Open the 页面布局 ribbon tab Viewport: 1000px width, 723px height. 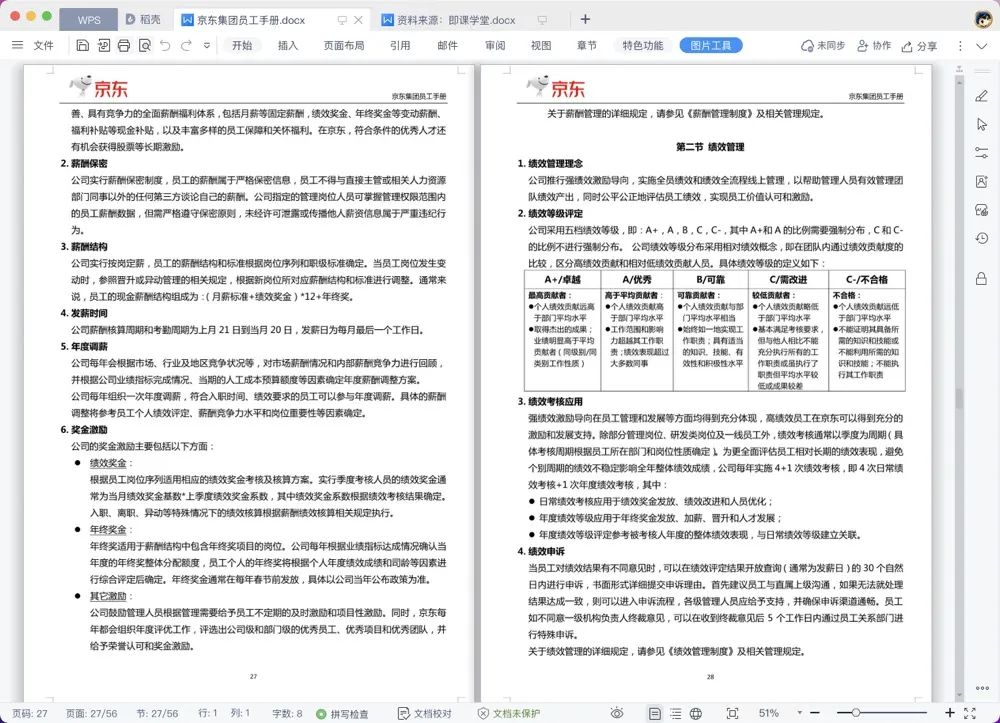344,45
